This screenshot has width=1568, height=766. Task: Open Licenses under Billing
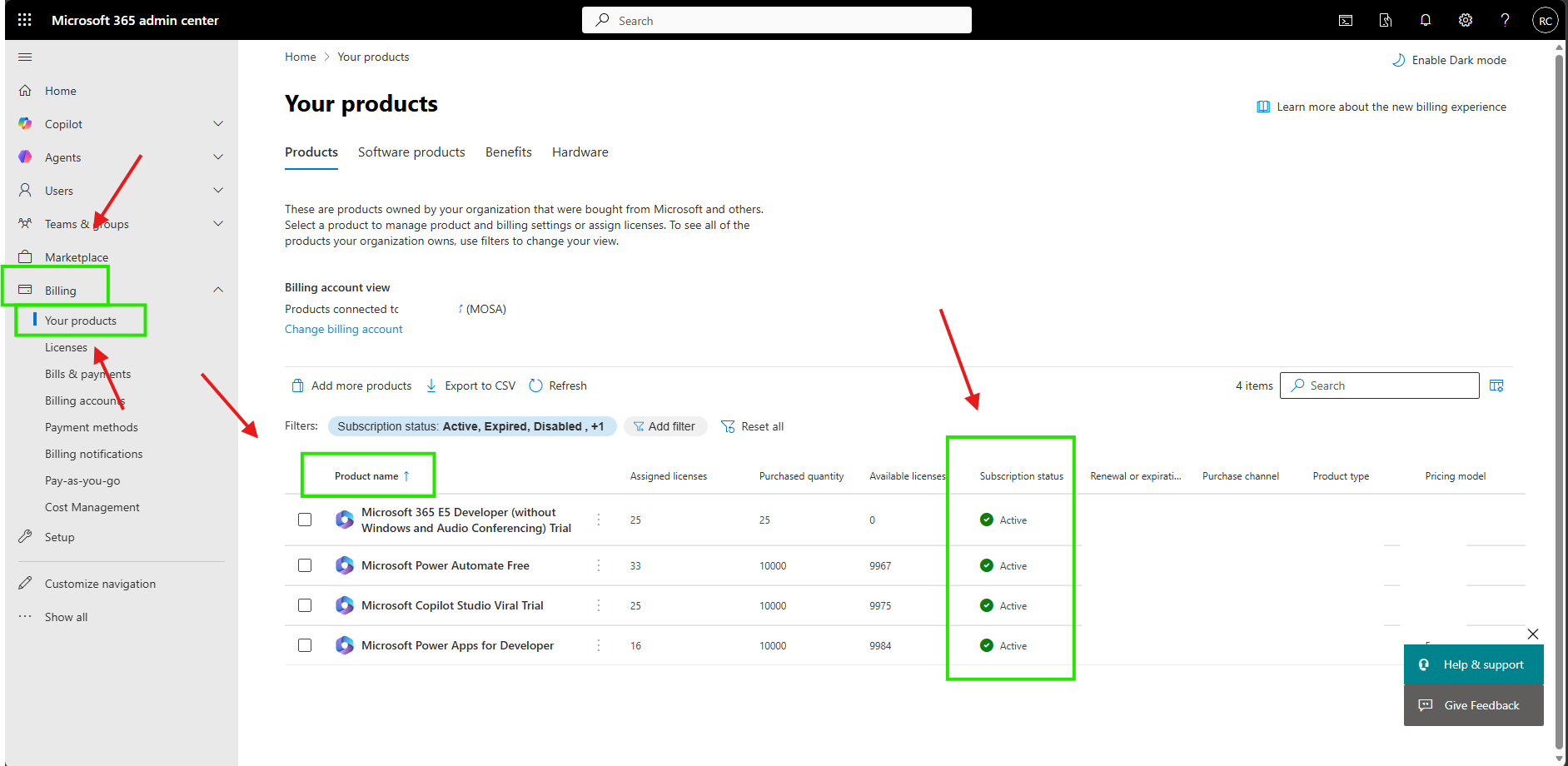pyautogui.click(x=66, y=347)
